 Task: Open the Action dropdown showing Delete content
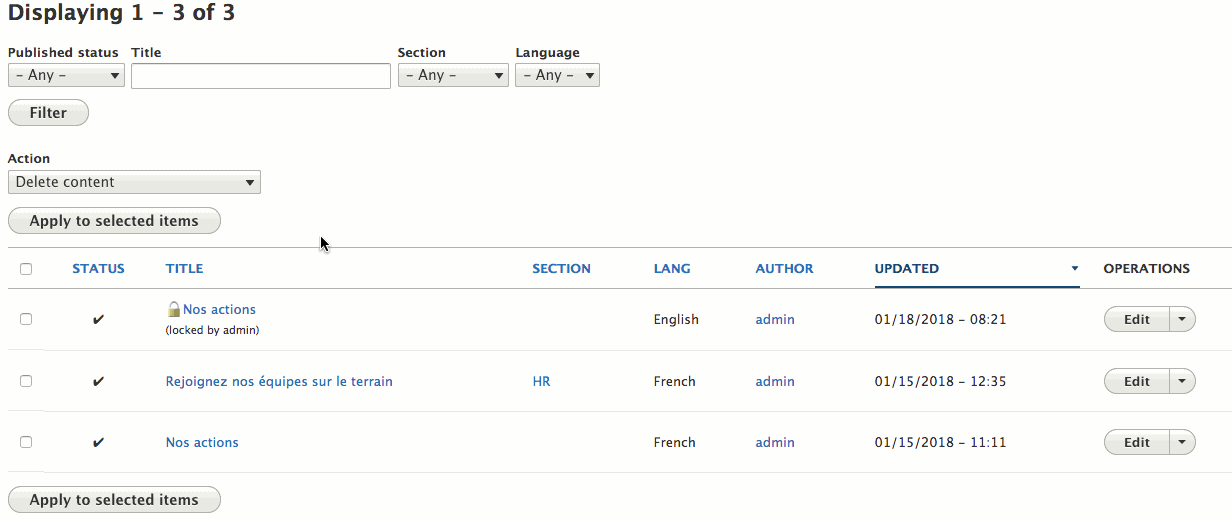(134, 182)
